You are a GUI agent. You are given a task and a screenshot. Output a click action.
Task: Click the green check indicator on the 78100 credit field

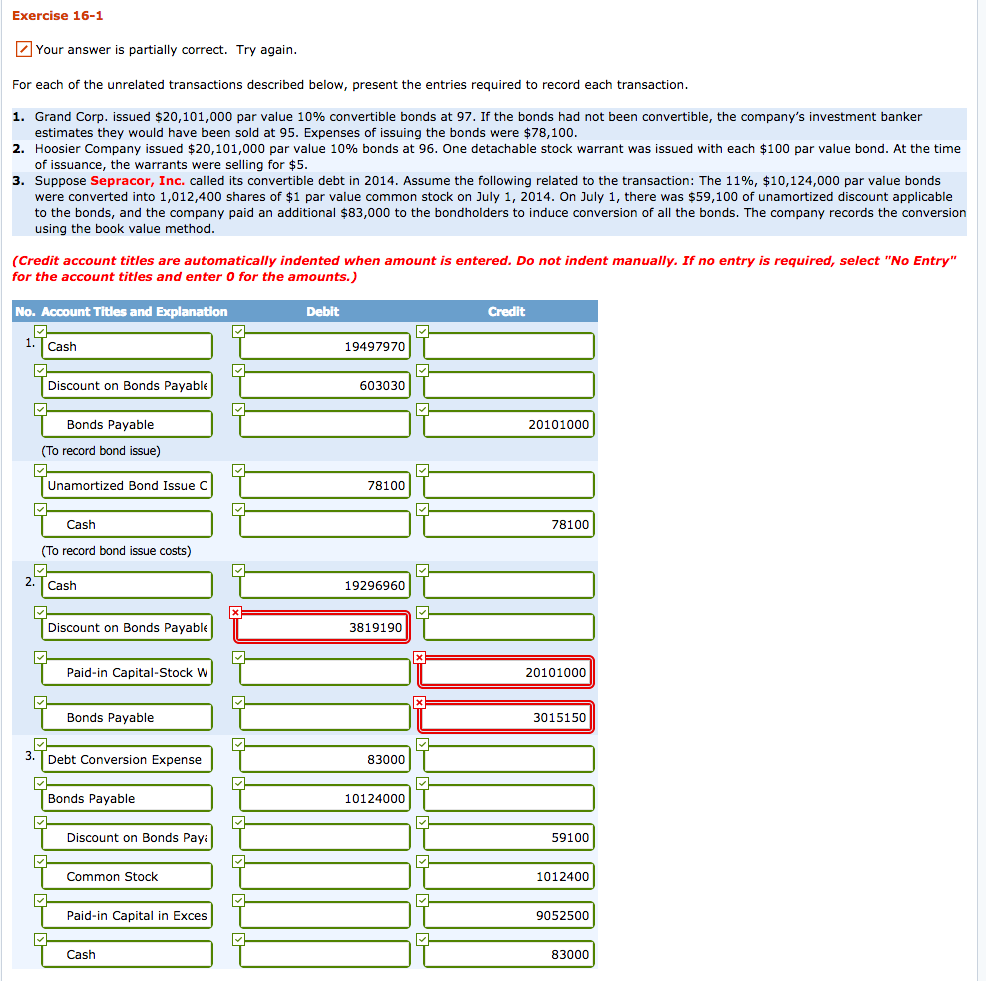(421, 509)
